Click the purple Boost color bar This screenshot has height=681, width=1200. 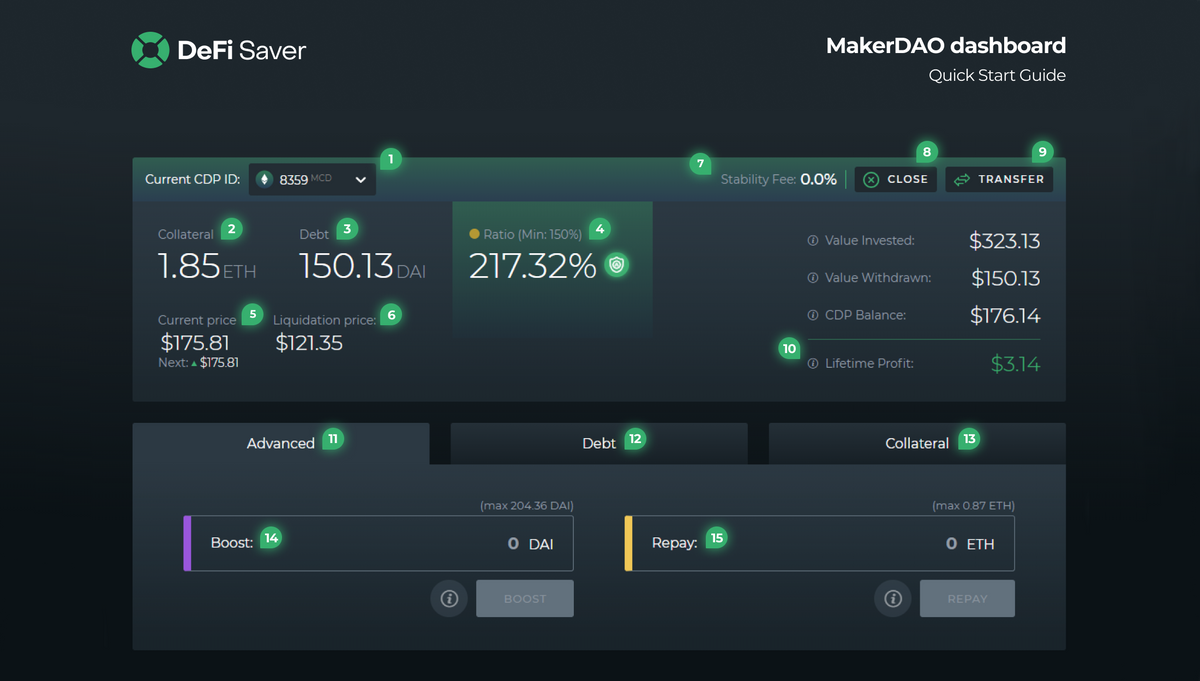point(187,544)
